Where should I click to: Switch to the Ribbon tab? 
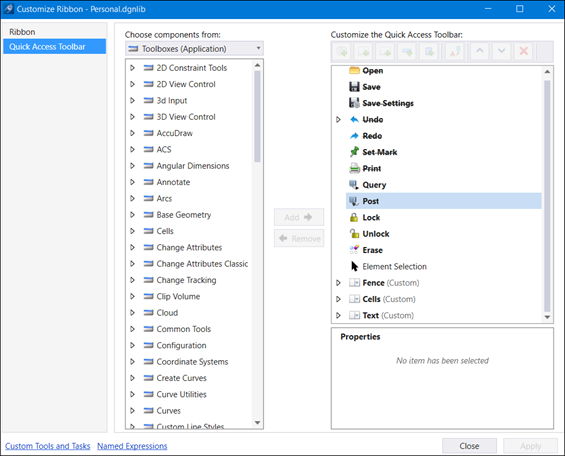pyautogui.click(x=22, y=32)
